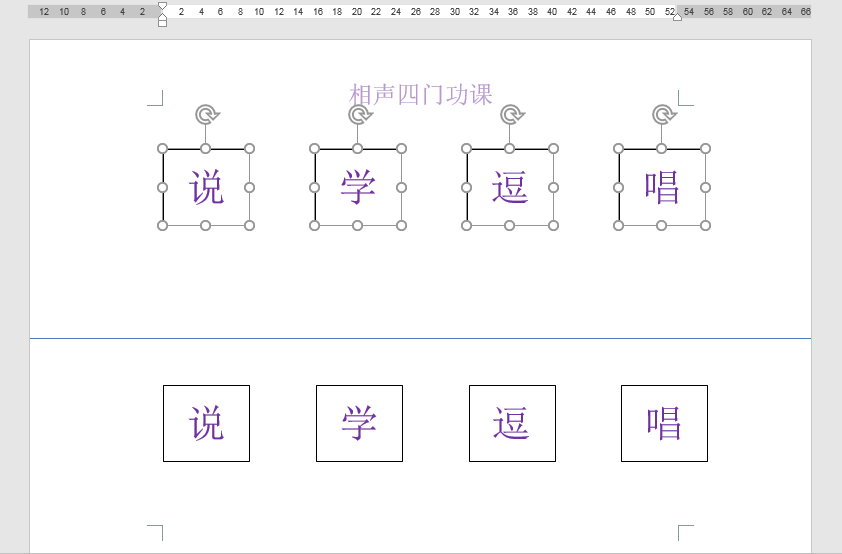The image size is (842, 554).
Task: Click the bottom-right corner handle of selected 逗 box
Action: [553, 225]
